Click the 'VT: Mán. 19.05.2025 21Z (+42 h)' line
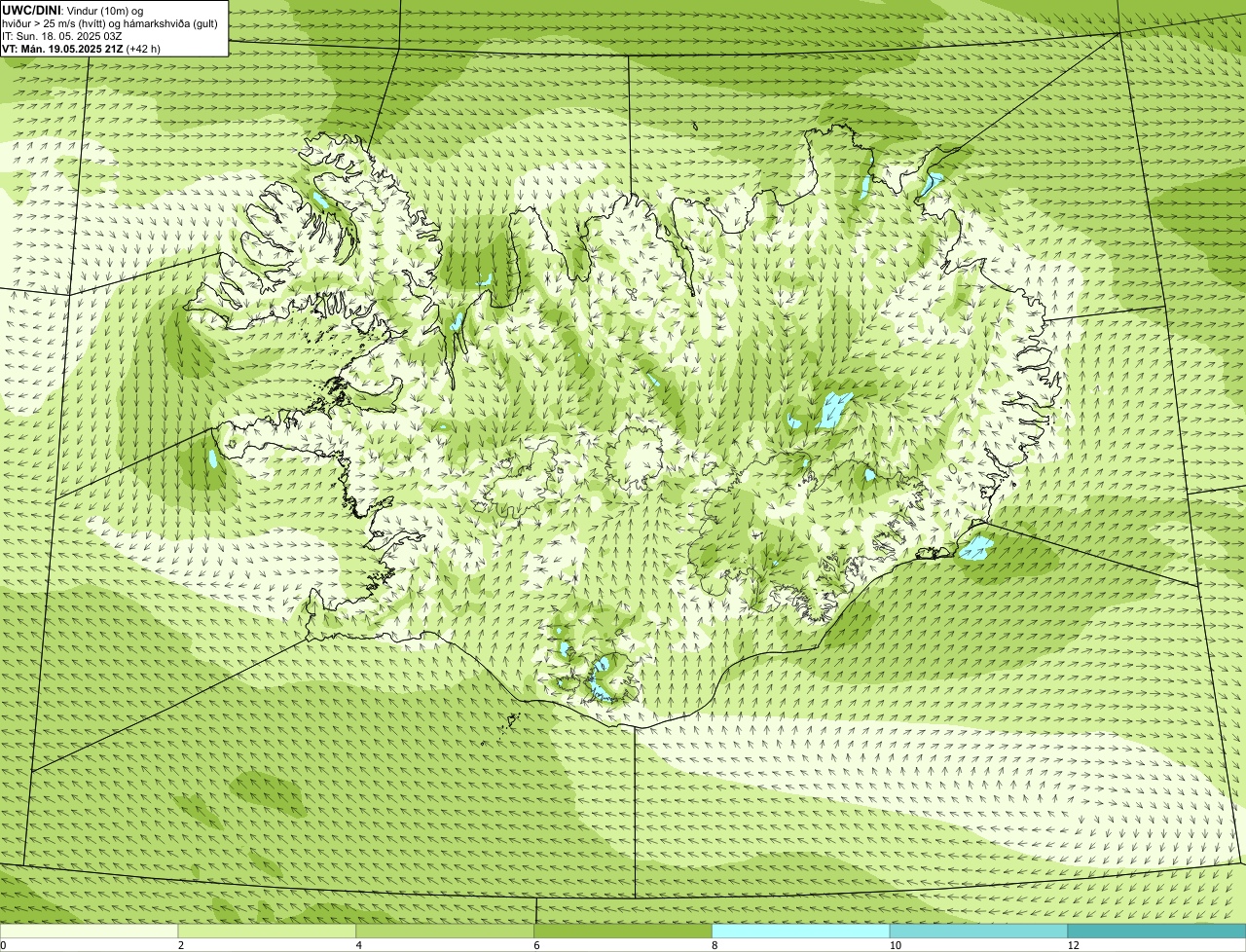 pyautogui.click(x=82, y=48)
